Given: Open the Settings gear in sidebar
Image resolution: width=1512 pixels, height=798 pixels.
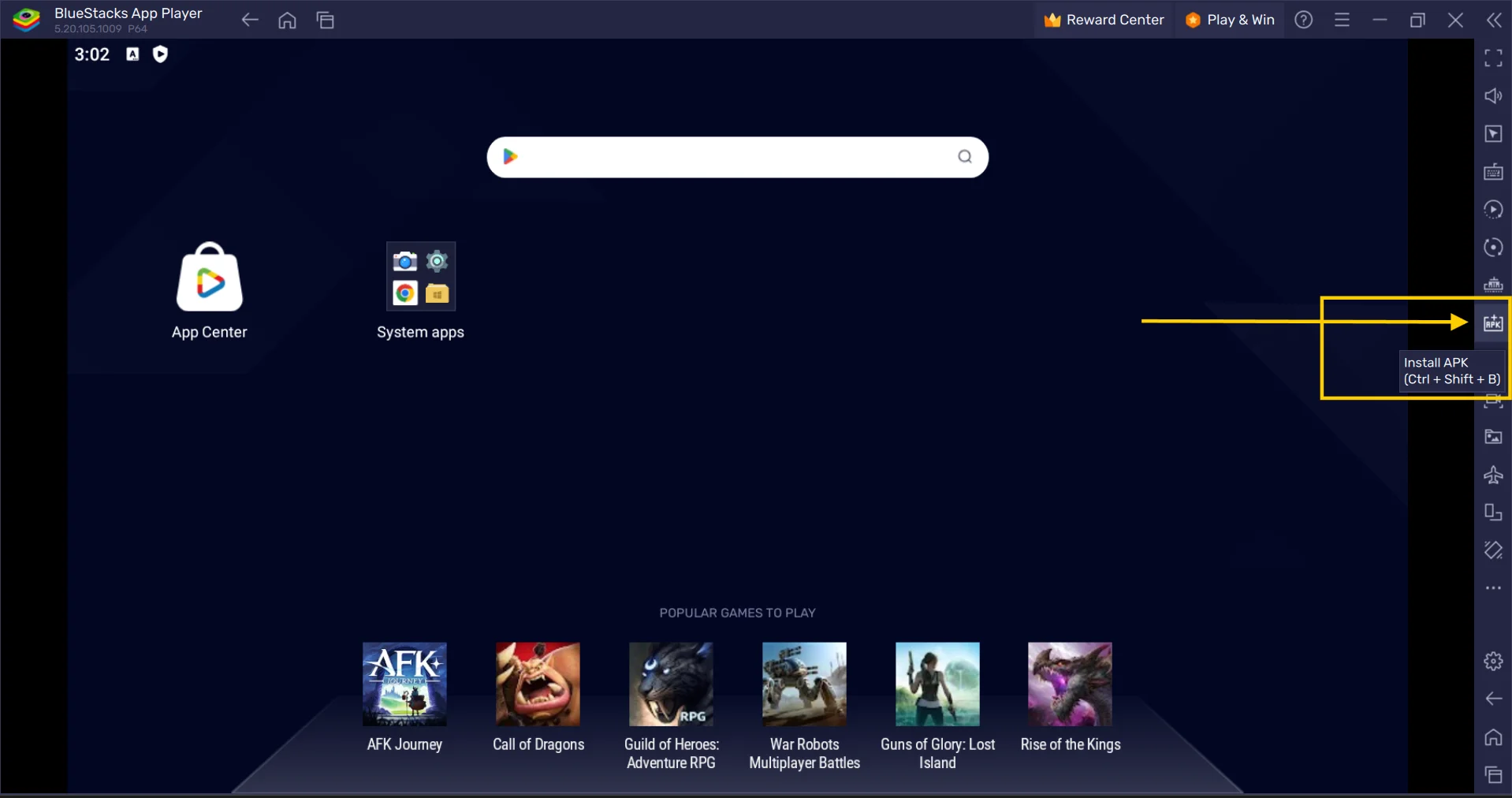Looking at the screenshot, I should tap(1493, 661).
